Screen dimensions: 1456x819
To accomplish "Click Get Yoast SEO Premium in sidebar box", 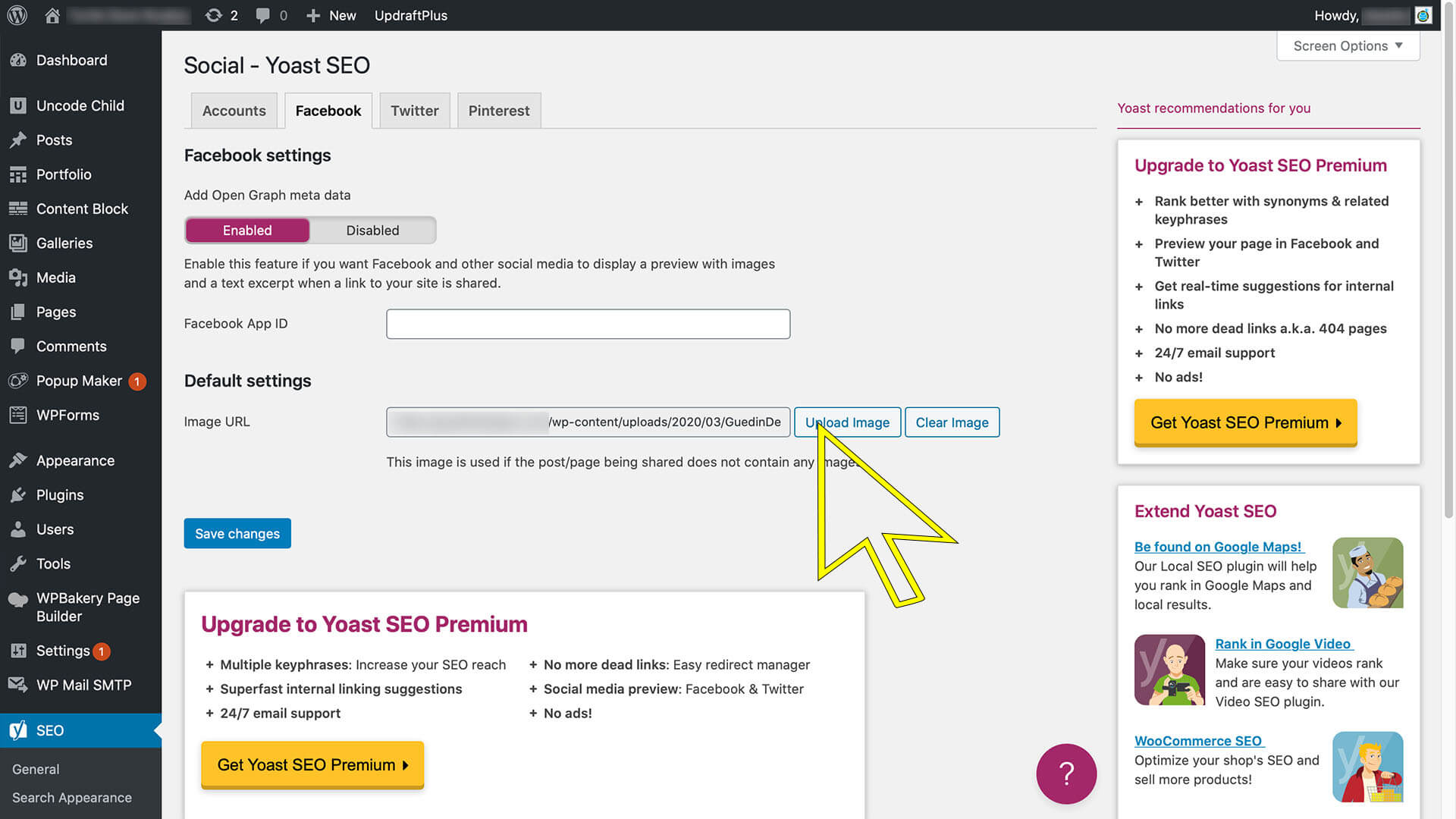I will click(x=1245, y=422).
